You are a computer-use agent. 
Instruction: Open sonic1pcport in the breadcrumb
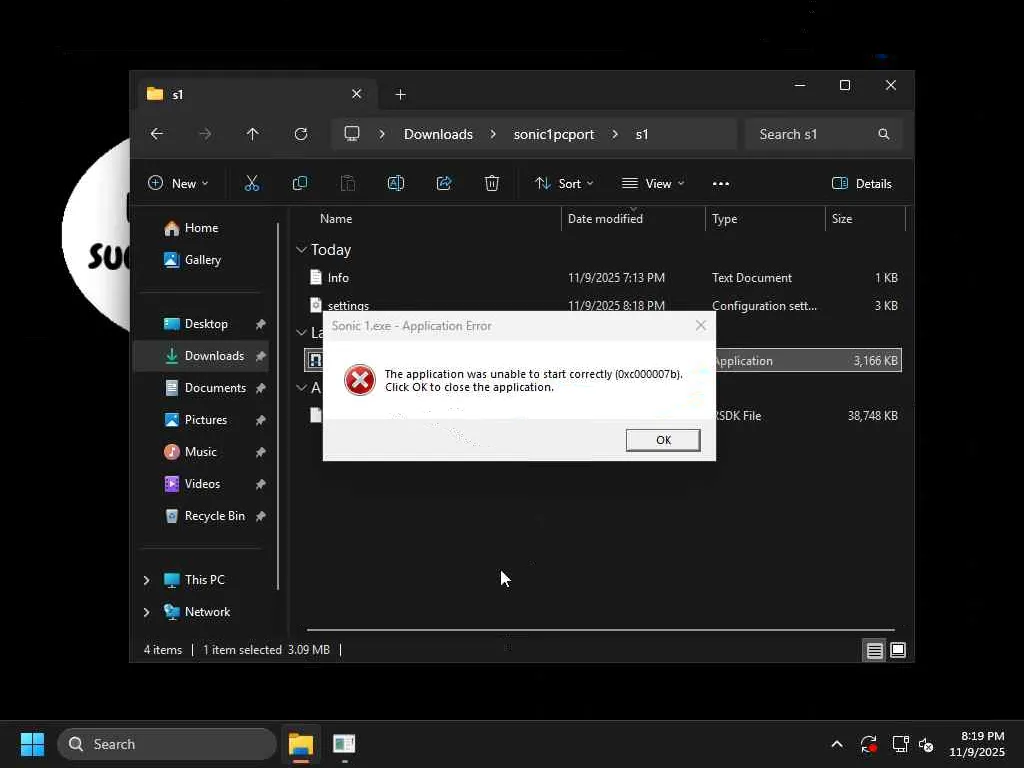[554, 134]
